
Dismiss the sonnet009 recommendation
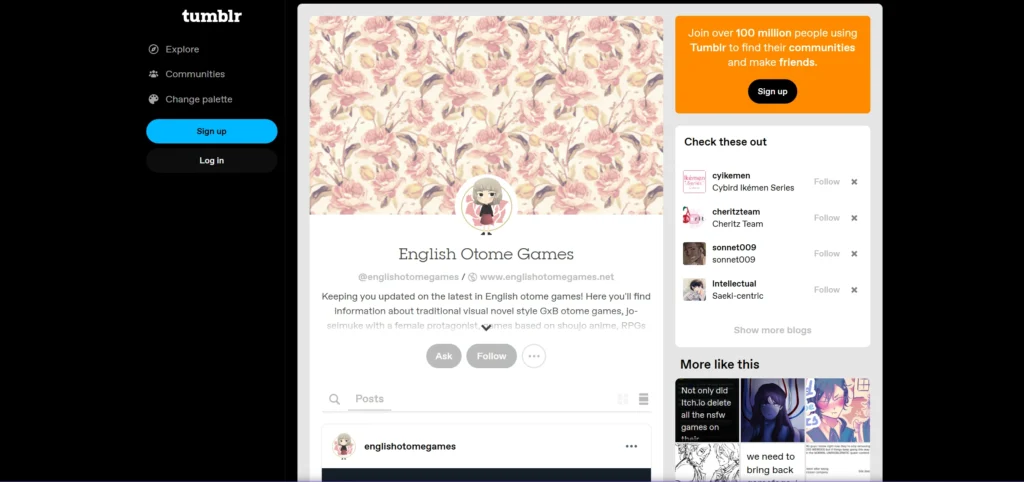[854, 253]
